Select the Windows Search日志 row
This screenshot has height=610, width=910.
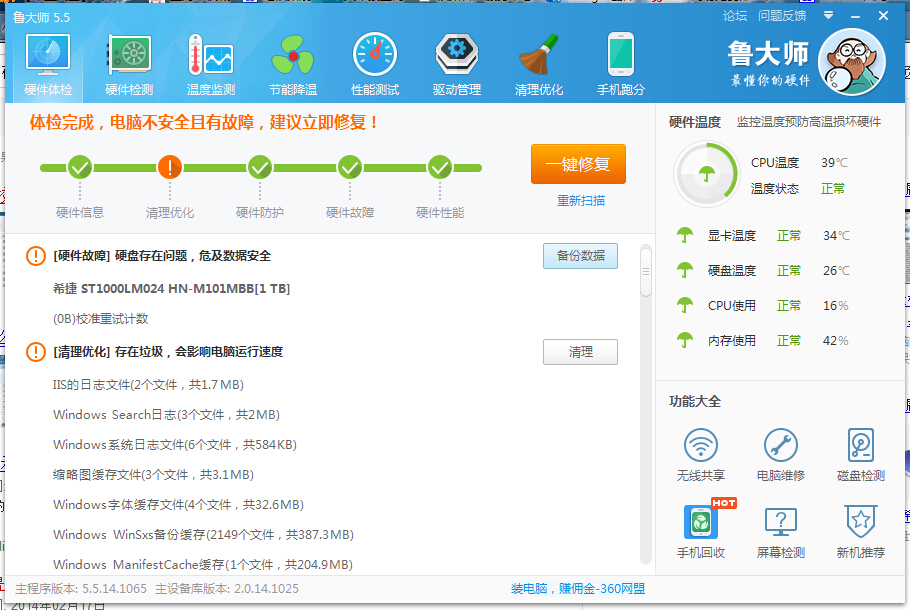pos(166,414)
